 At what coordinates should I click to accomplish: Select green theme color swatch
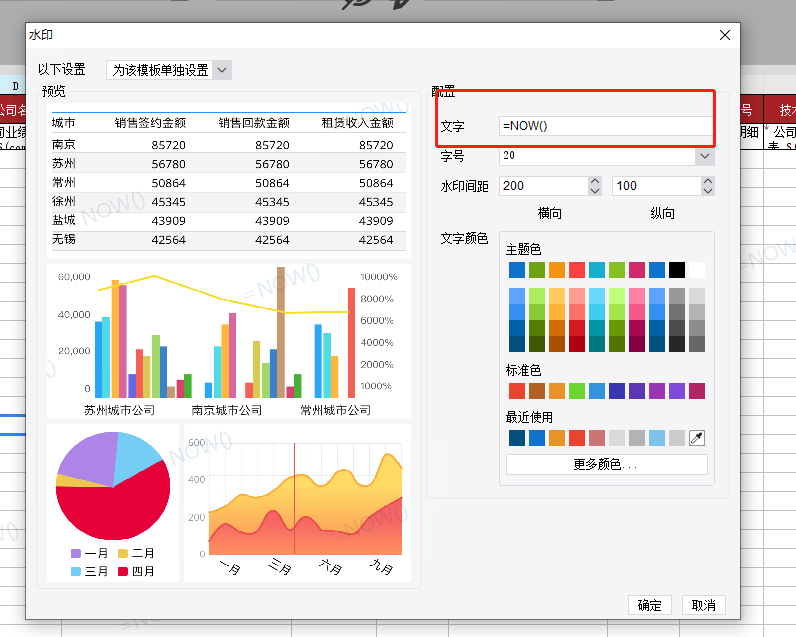click(537, 270)
